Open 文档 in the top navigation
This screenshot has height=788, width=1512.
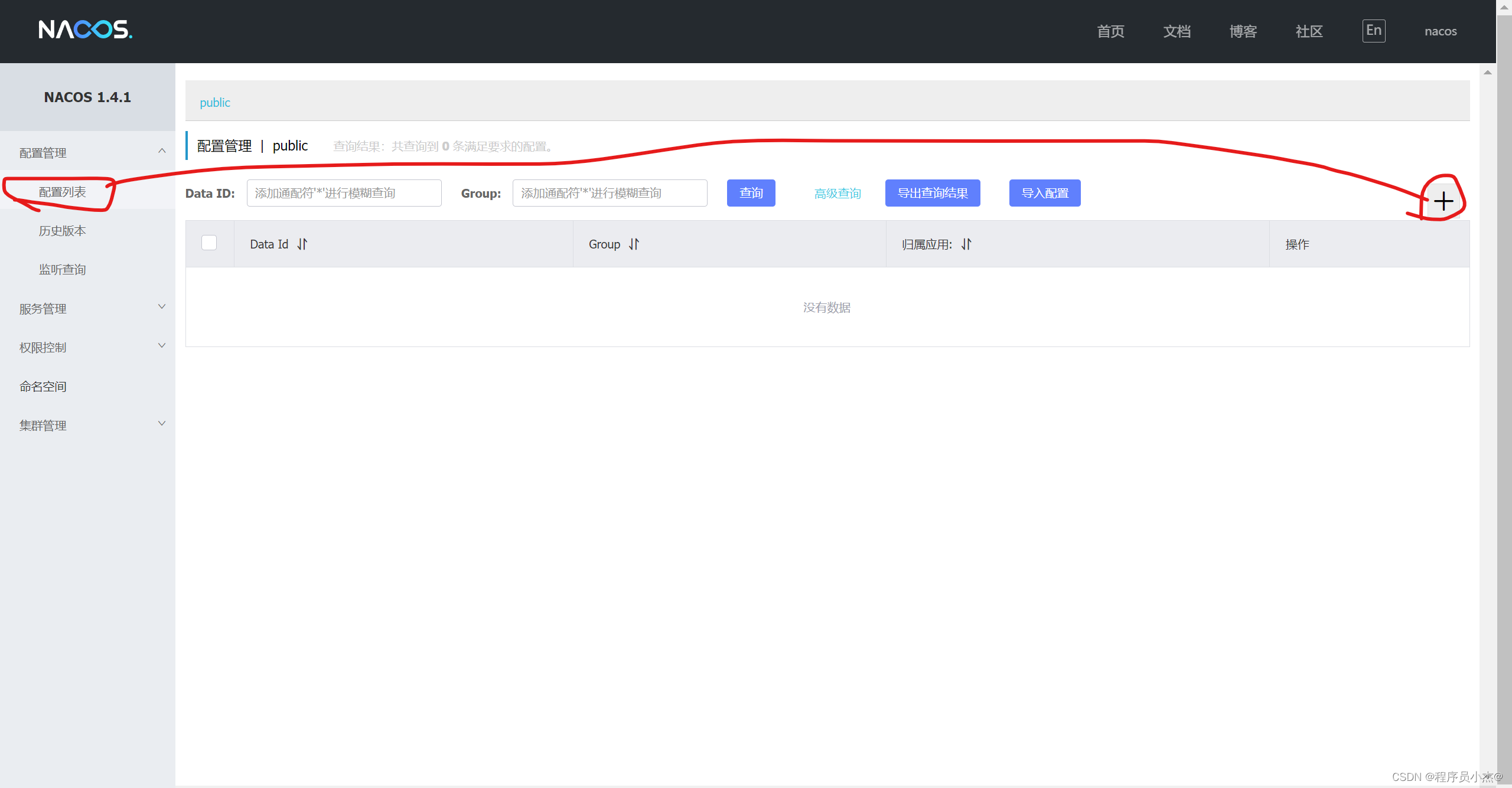[x=1177, y=31]
